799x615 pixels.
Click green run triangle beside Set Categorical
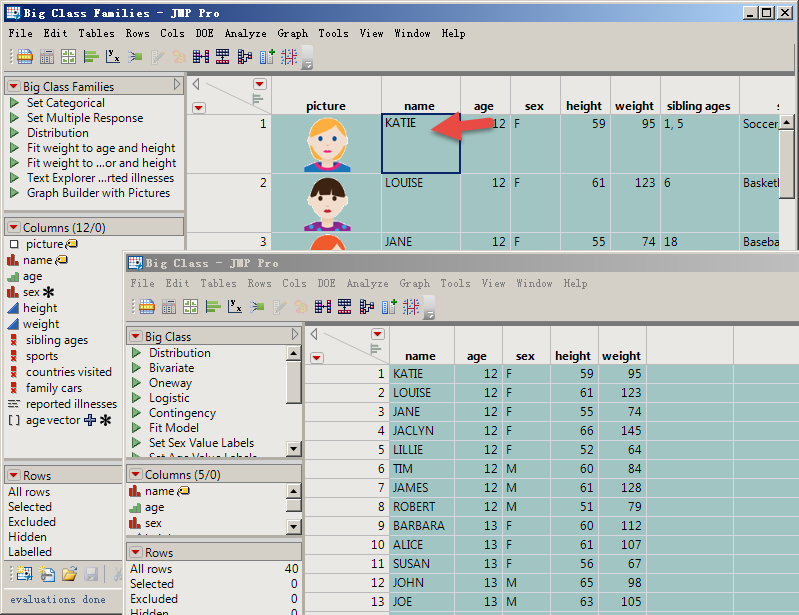[14, 103]
